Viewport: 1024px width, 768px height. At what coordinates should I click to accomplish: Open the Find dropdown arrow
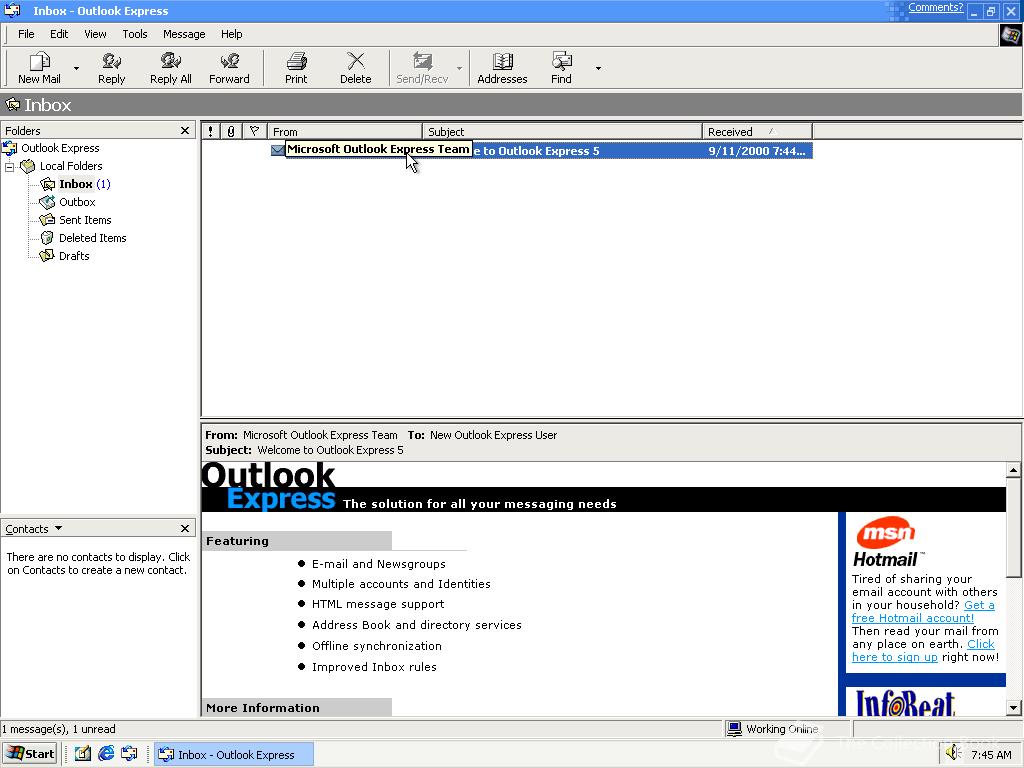[598, 68]
